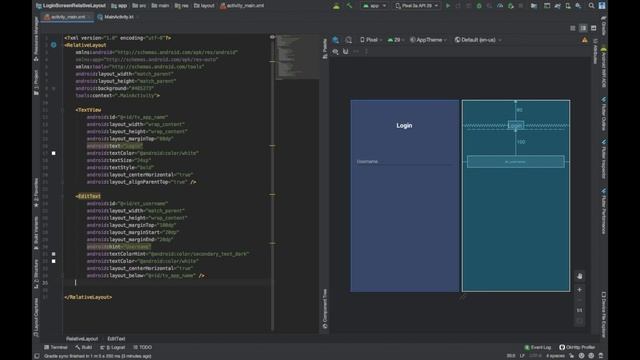Viewport: 640px width, 360px height.
Task: Click the eye icon above editor scrollbar
Action: (x=272, y=37)
